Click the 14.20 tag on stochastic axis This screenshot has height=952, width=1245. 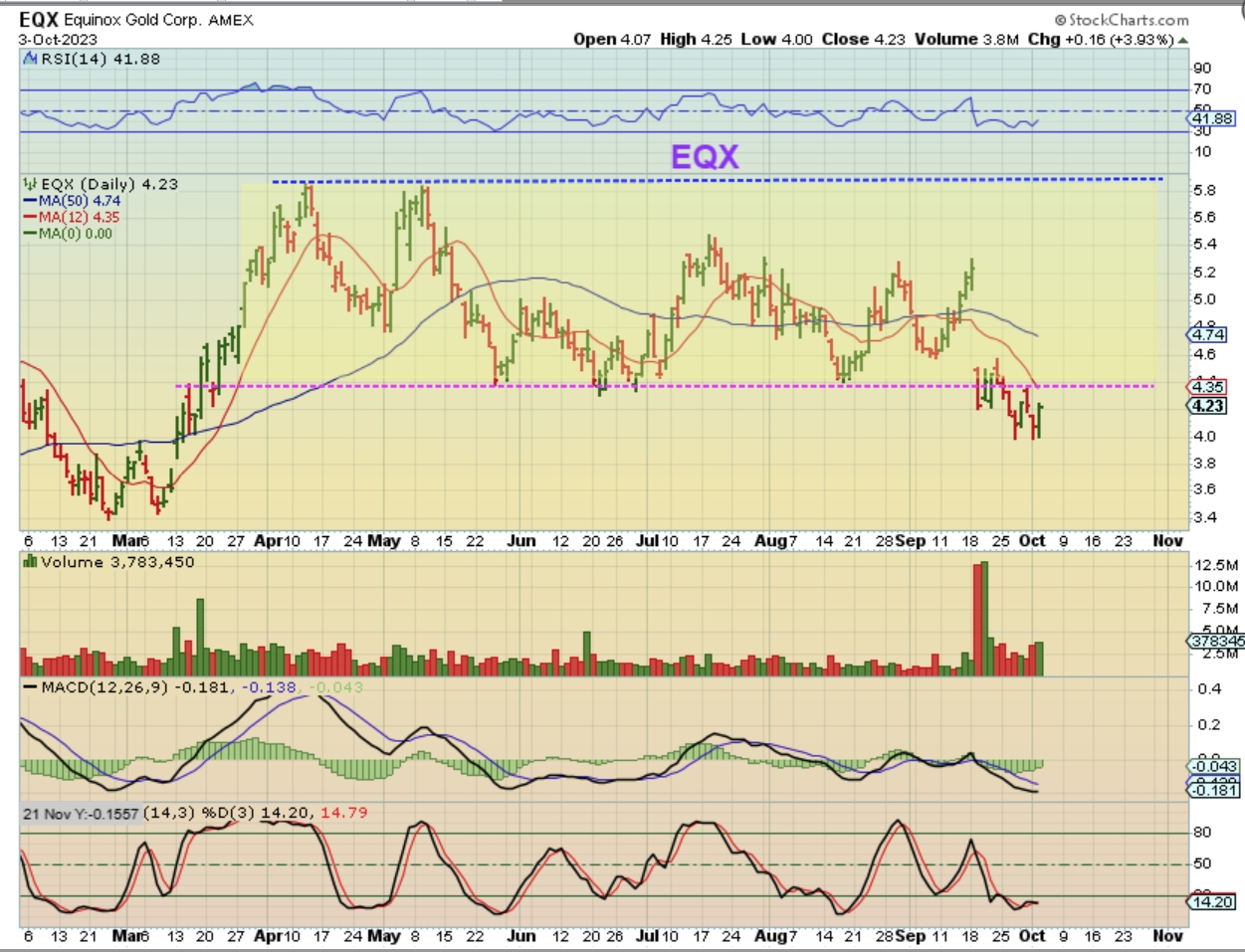[x=1211, y=902]
